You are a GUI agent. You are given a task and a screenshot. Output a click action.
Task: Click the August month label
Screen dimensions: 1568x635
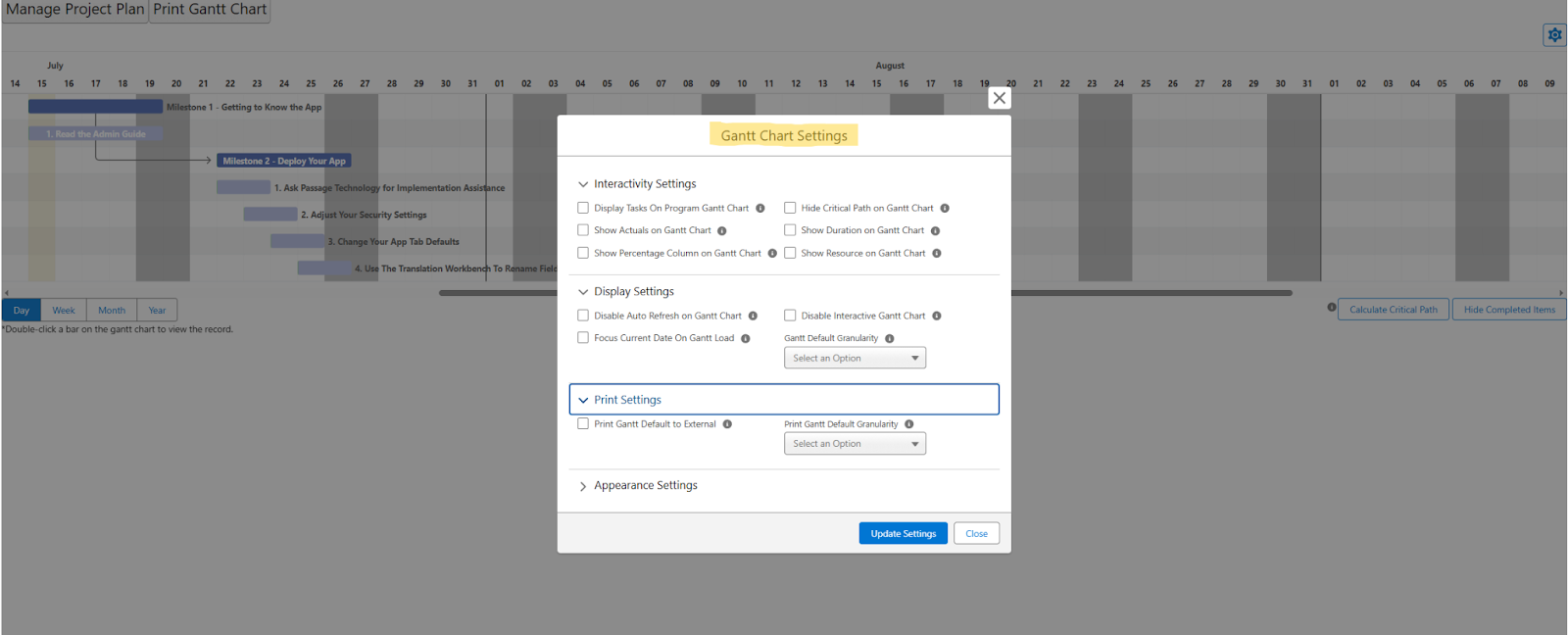(x=890, y=66)
